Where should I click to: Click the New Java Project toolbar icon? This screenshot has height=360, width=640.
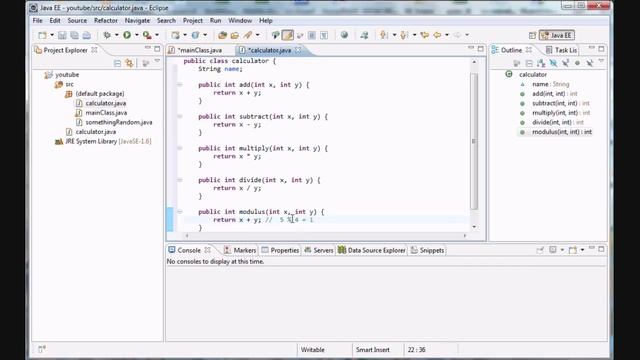pyautogui.click(x=176, y=35)
